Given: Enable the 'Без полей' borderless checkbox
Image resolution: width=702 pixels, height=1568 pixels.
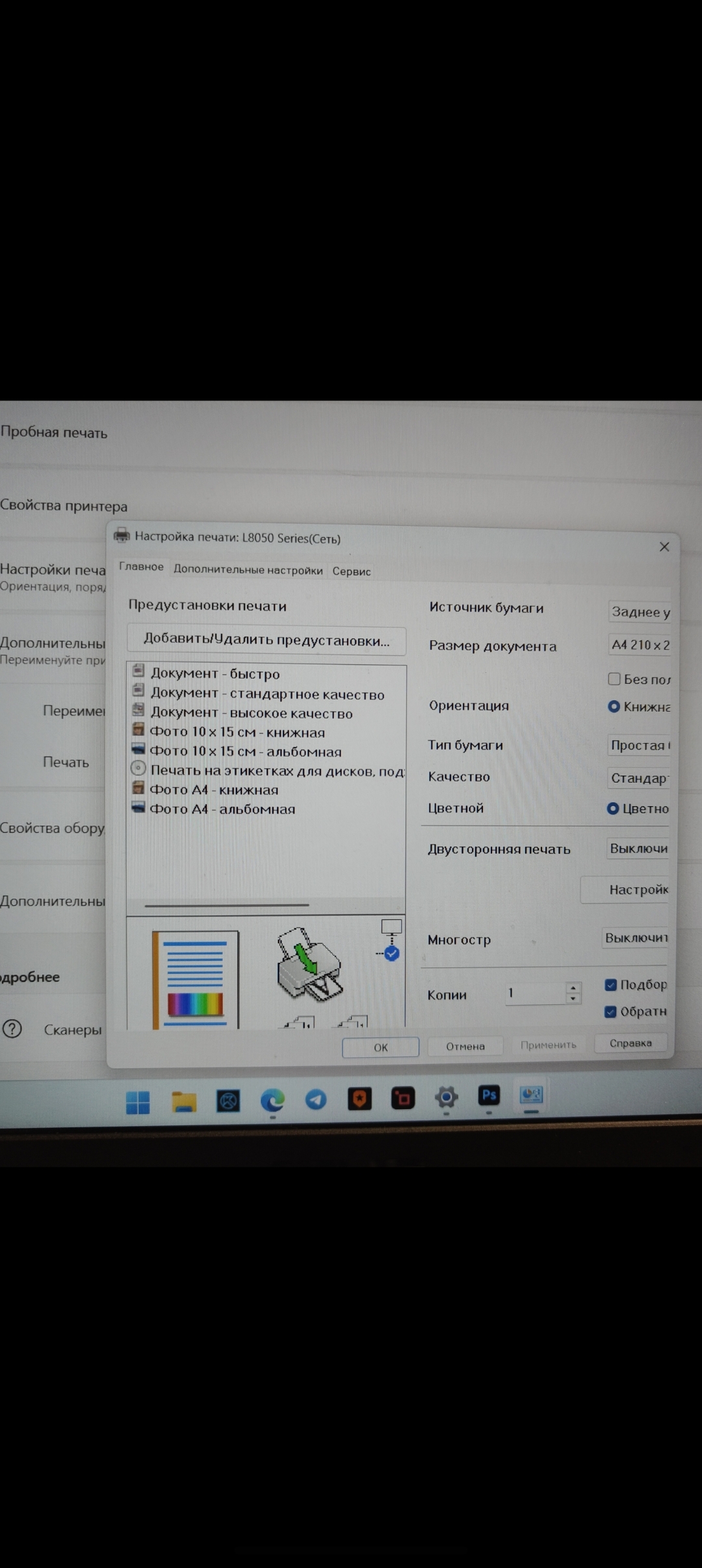Looking at the screenshot, I should (x=614, y=679).
